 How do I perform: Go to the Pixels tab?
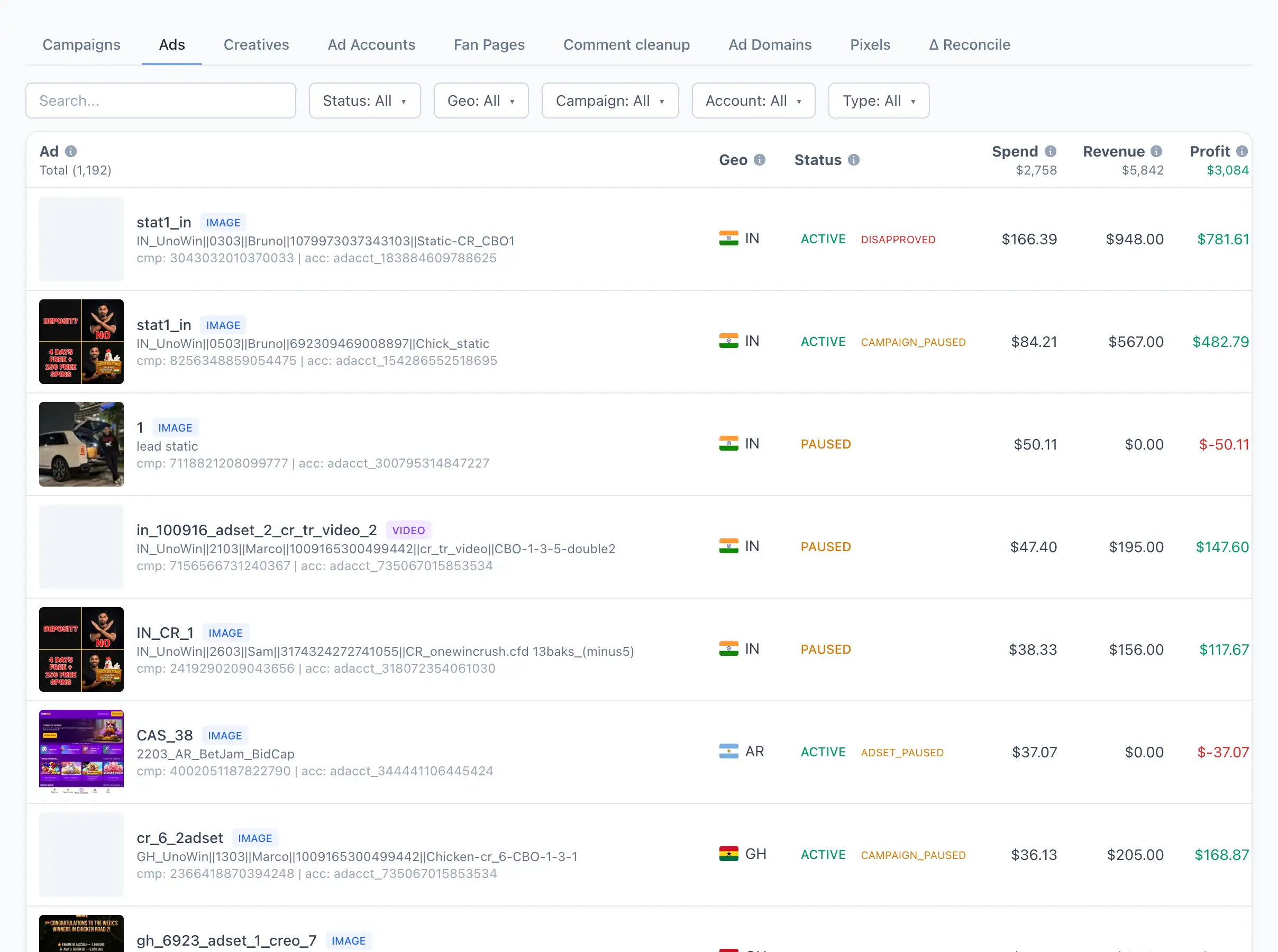(x=870, y=45)
